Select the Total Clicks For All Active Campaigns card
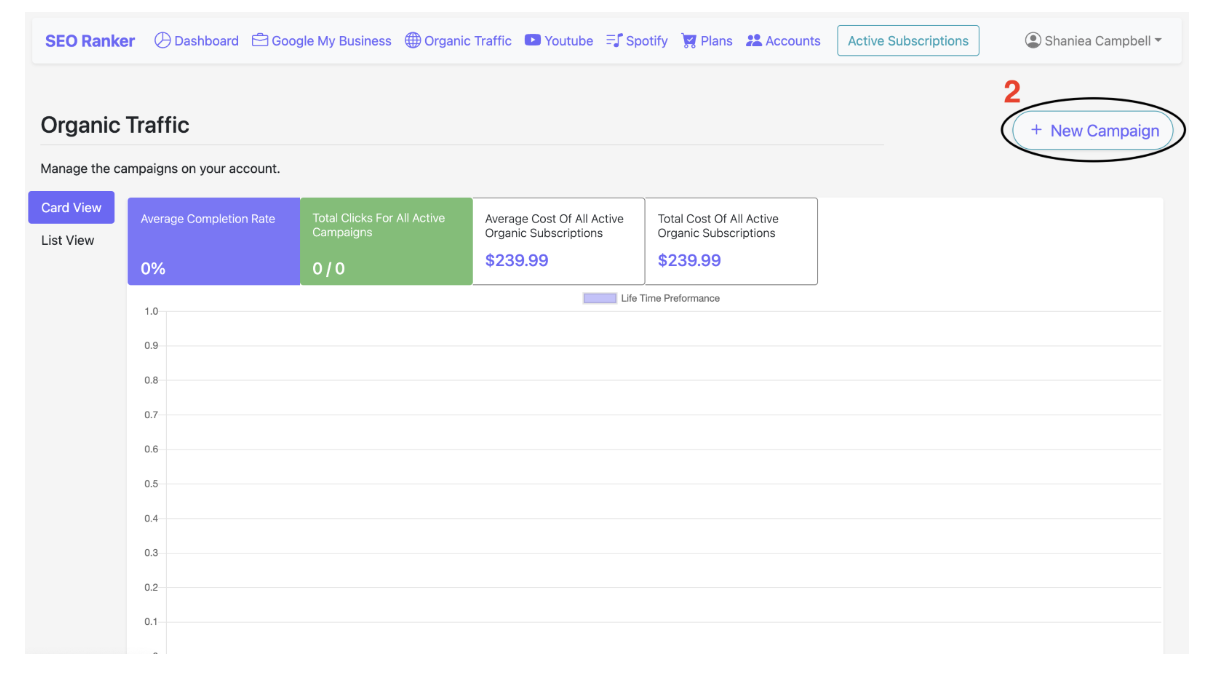 386,241
